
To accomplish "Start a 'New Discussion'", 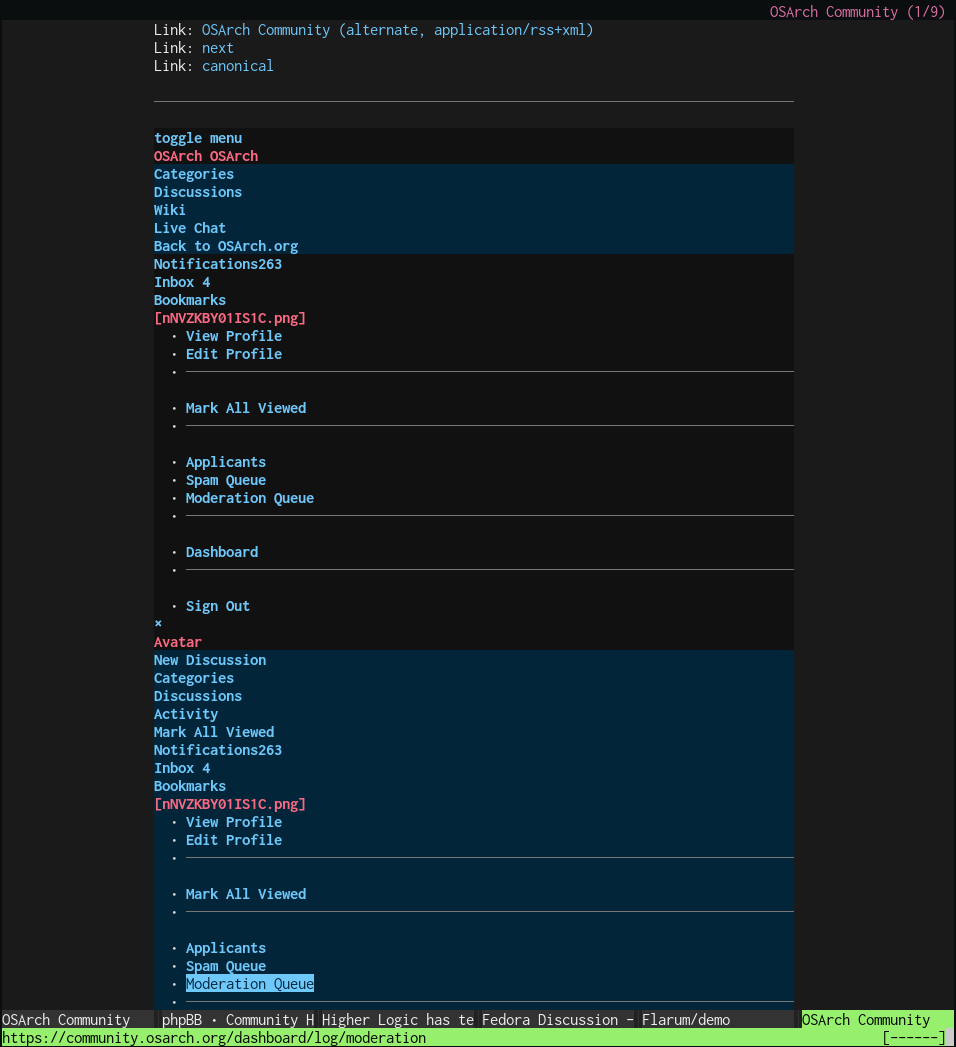I will point(210,660).
